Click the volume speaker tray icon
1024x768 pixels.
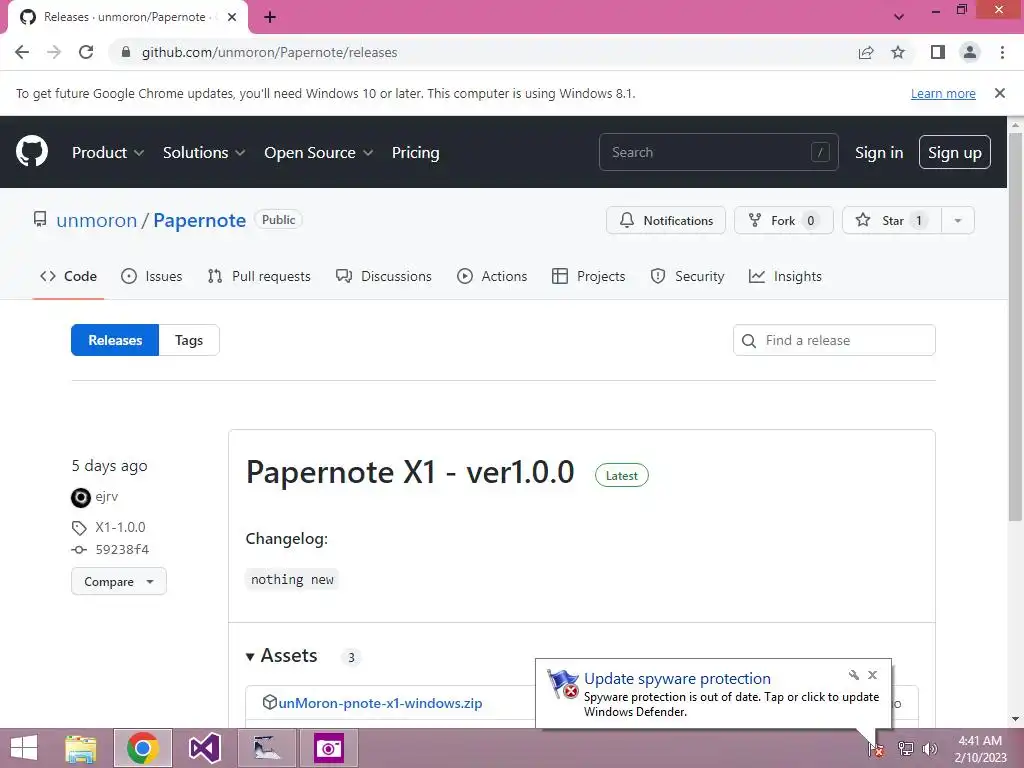(x=929, y=749)
